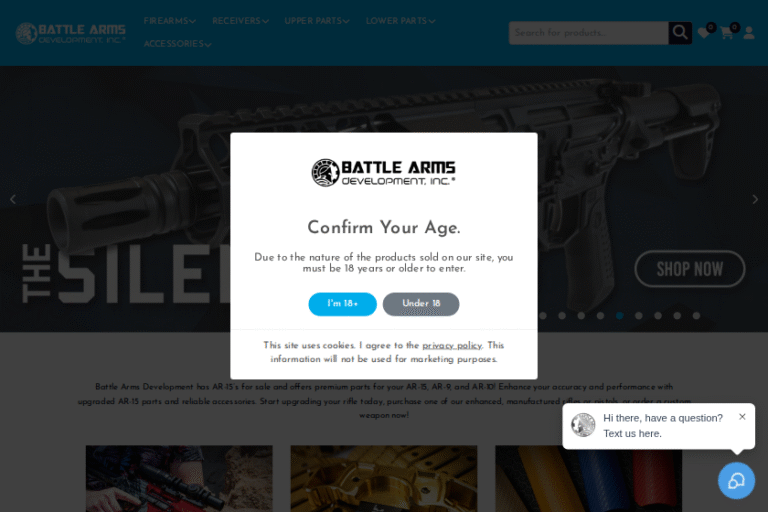The width and height of the screenshot is (768, 512).
Task: Open the Upper Parts menu
Action: 316,21
